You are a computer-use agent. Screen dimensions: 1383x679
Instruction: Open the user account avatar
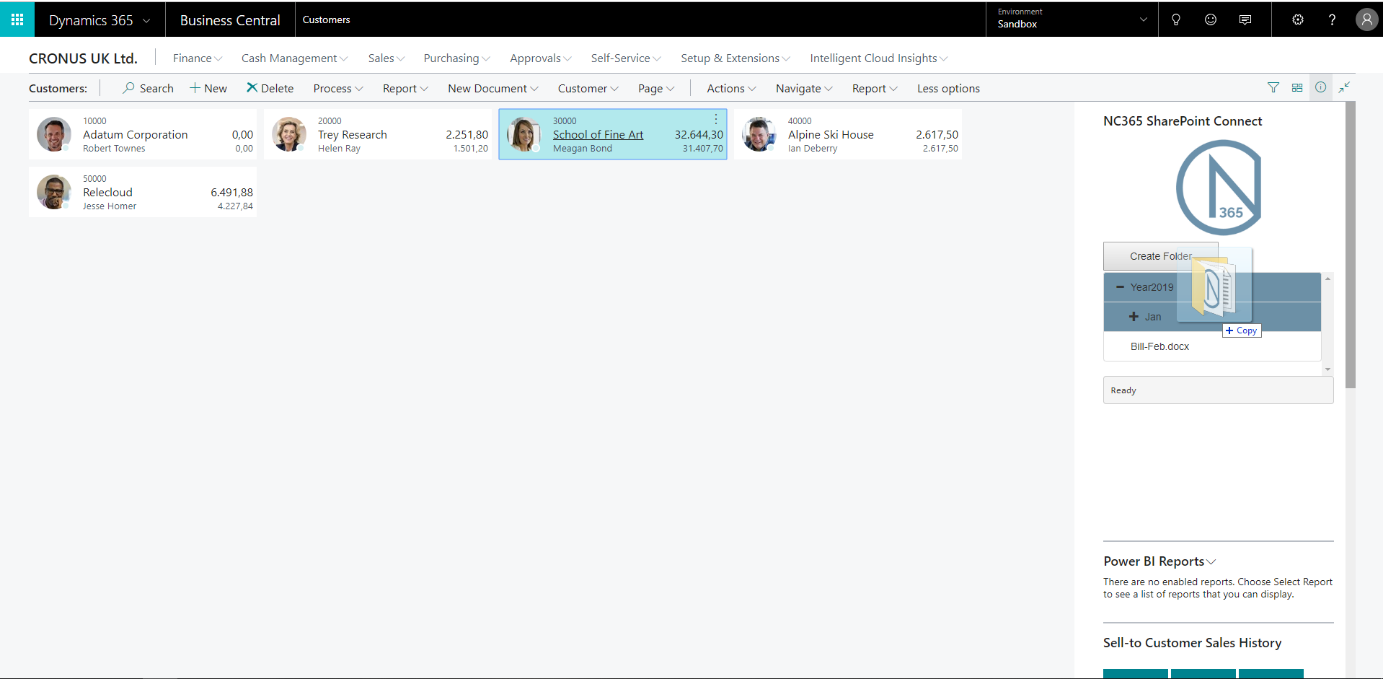pyautogui.click(x=1366, y=19)
